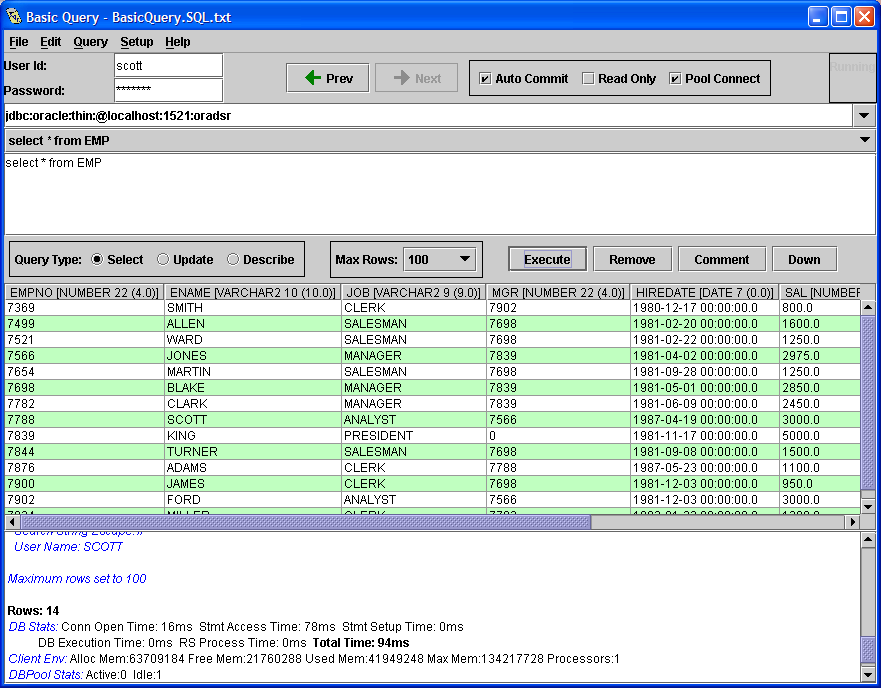Screen dimensions: 881x688
Task: Focus the Password field
Action: tap(168, 90)
